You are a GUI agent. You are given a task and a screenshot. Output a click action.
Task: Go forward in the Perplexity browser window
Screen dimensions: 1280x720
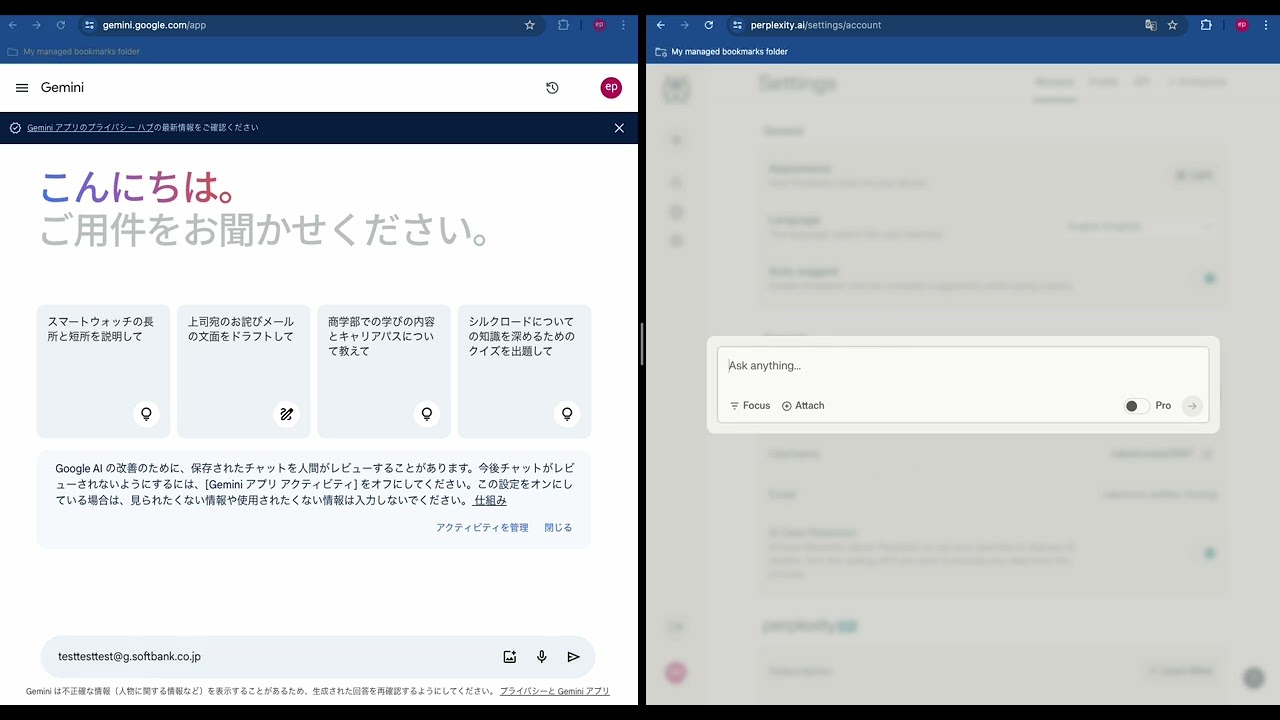tap(685, 25)
